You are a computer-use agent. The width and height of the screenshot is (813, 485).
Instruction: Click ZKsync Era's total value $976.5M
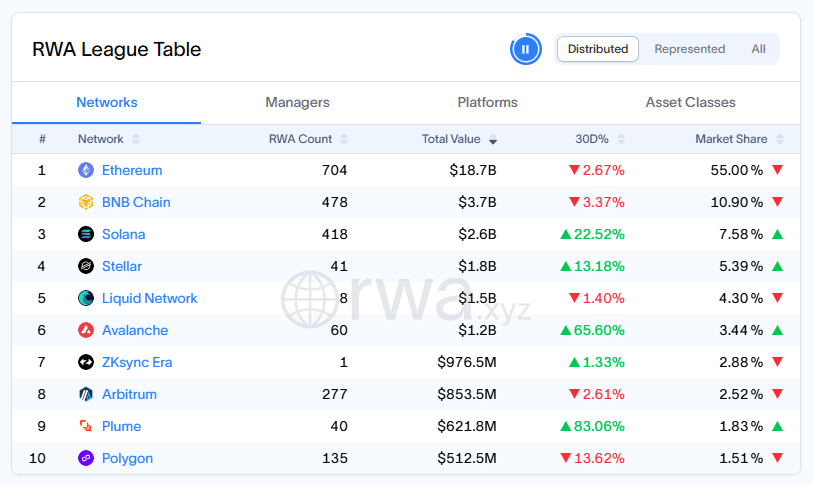[467, 362]
